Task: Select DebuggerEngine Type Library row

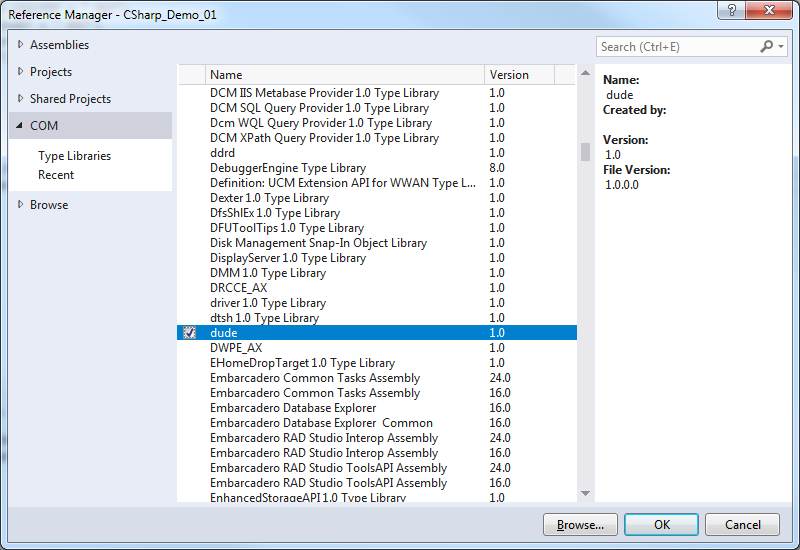Action: (377, 168)
